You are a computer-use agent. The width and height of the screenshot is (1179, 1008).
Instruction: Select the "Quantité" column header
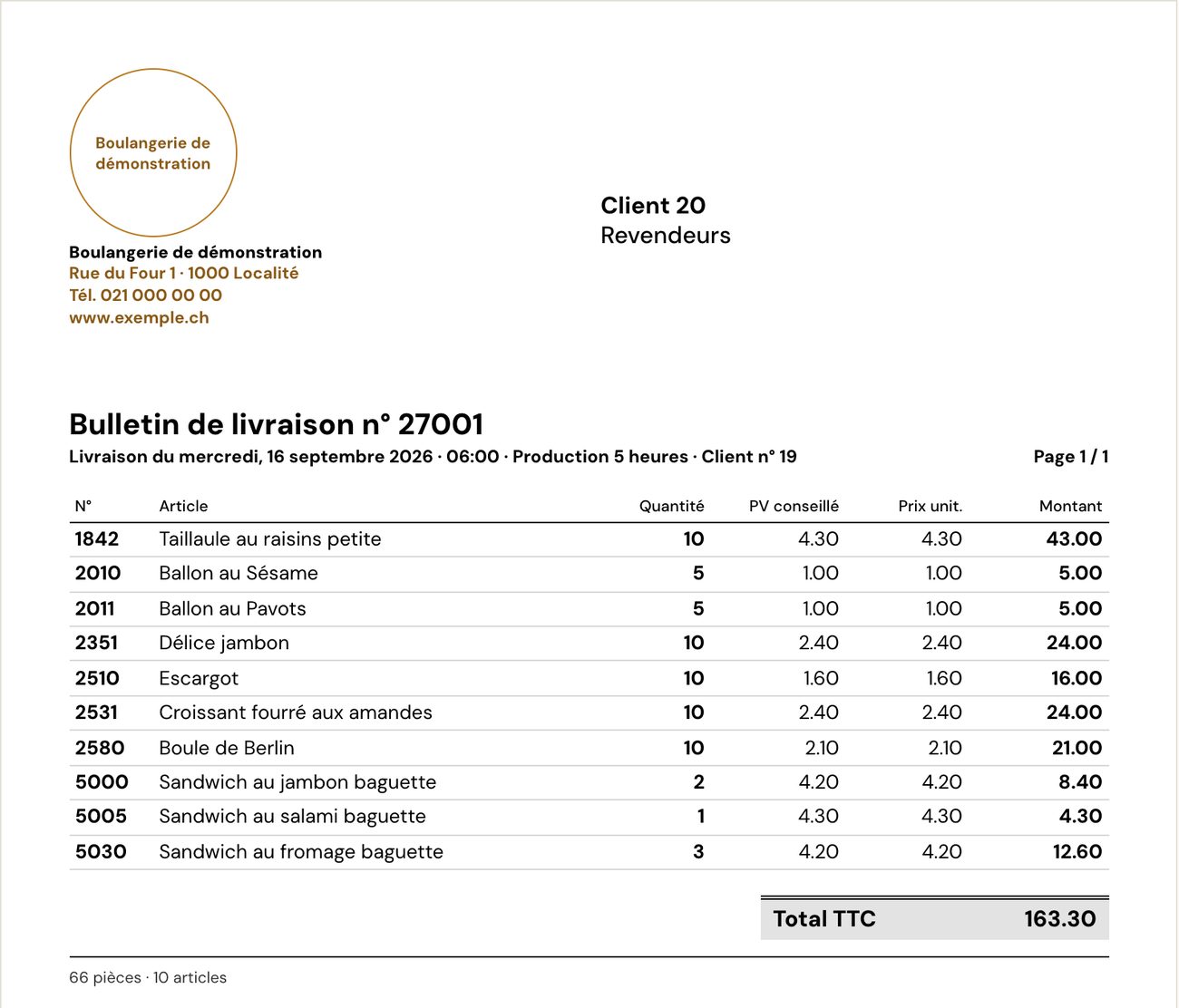tap(671, 506)
